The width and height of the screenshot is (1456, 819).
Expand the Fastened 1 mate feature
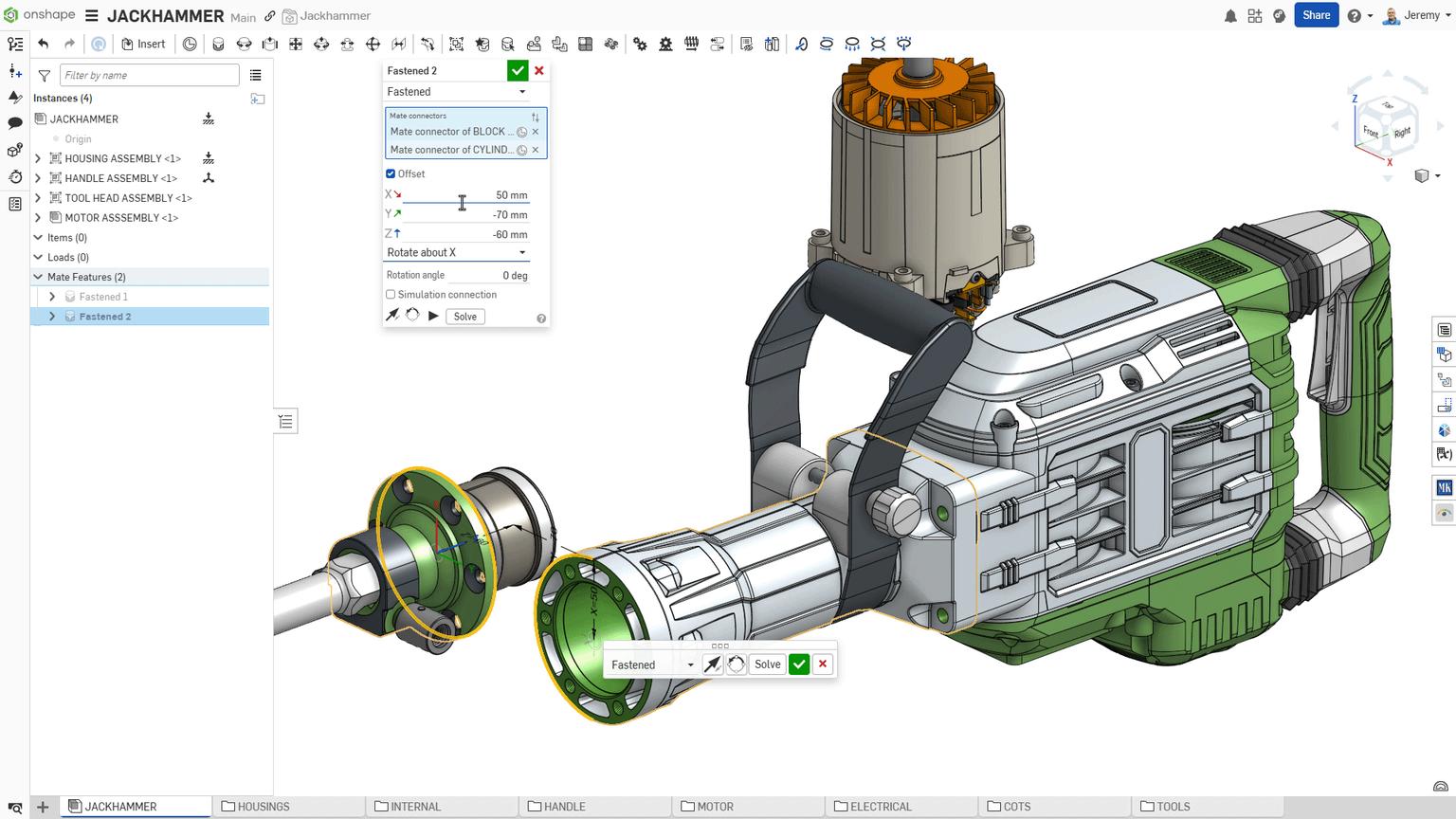click(x=52, y=296)
